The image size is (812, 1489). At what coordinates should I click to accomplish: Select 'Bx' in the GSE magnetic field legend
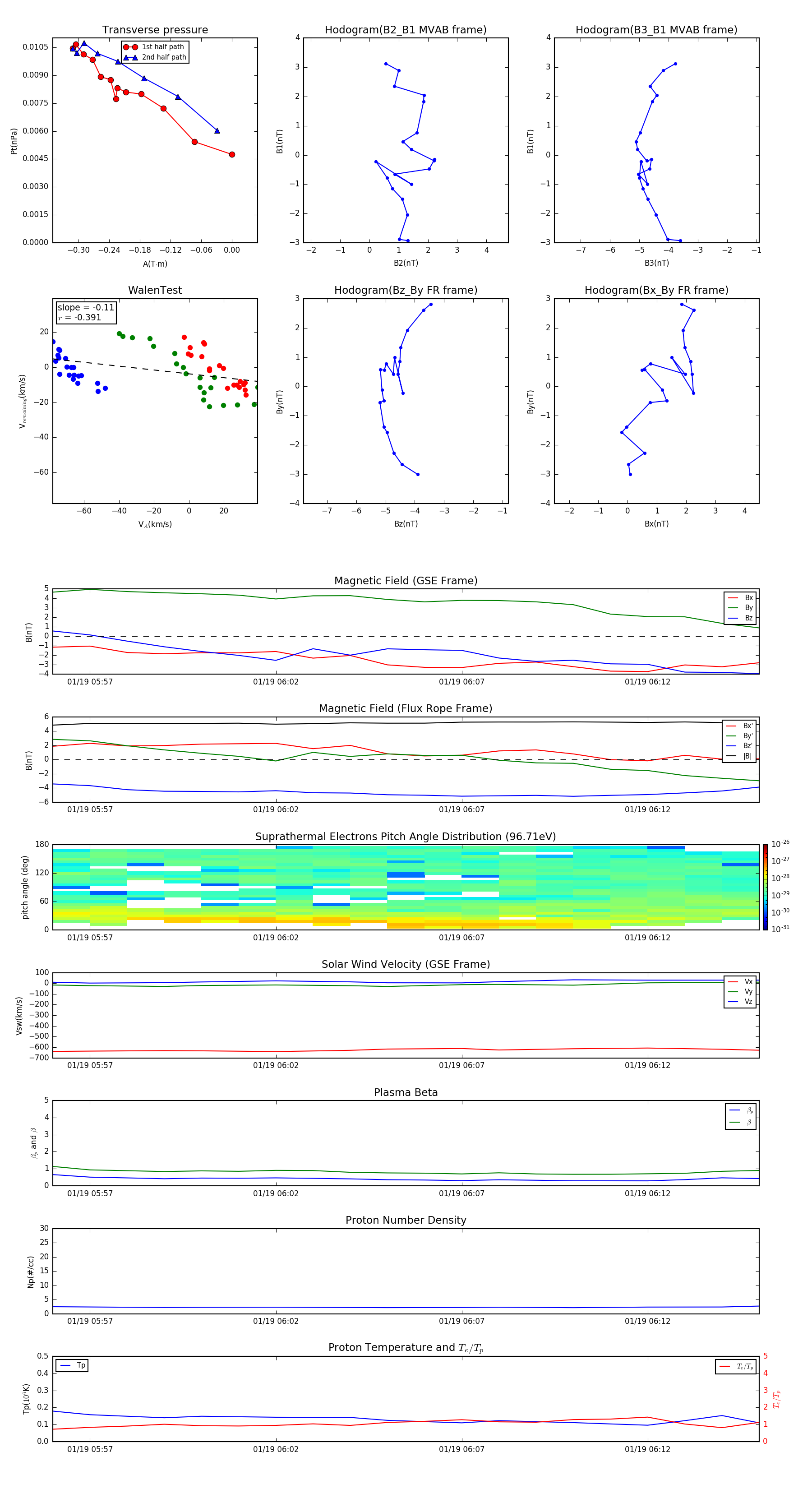740,598
